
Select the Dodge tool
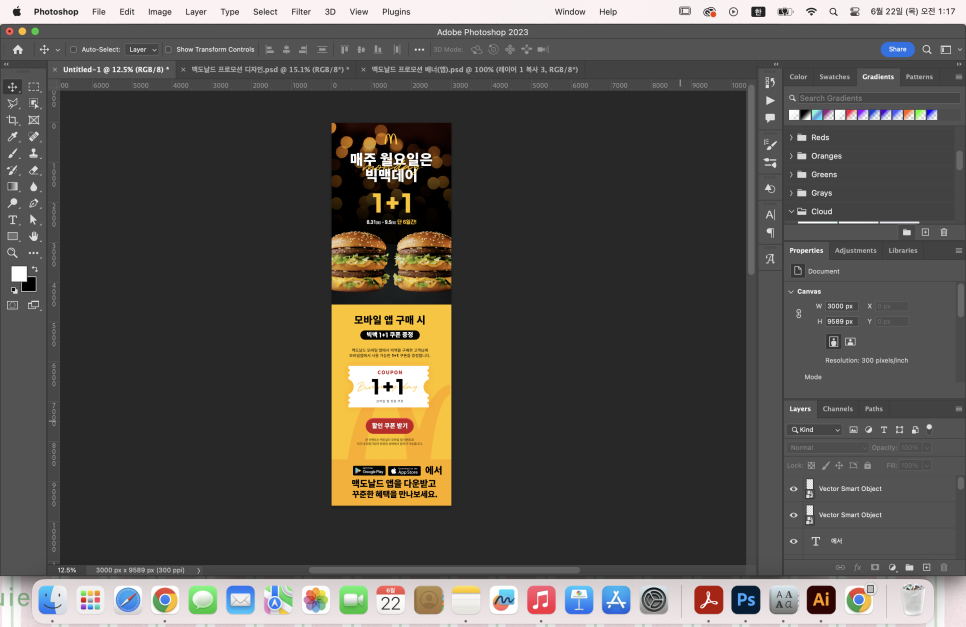pyautogui.click(x=12, y=203)
